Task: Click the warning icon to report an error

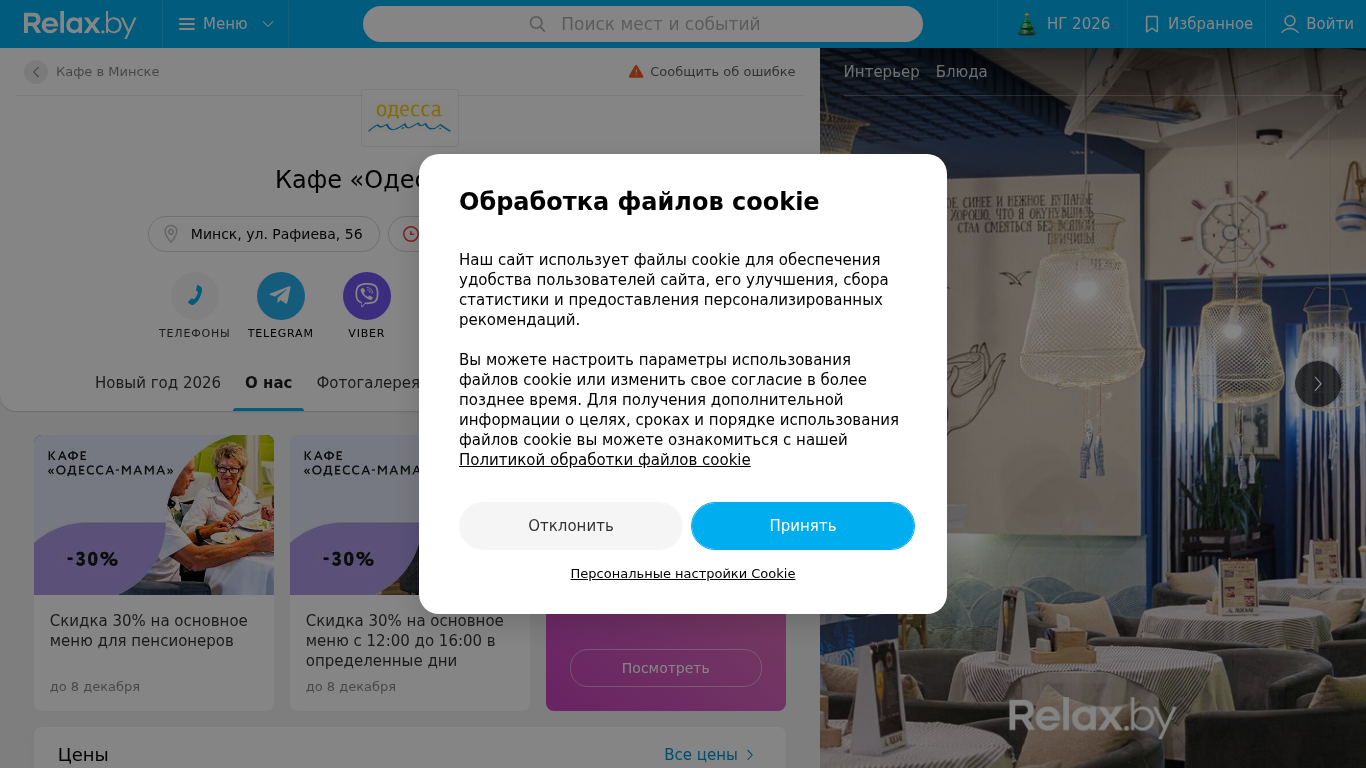Action: tap(636, 72)
